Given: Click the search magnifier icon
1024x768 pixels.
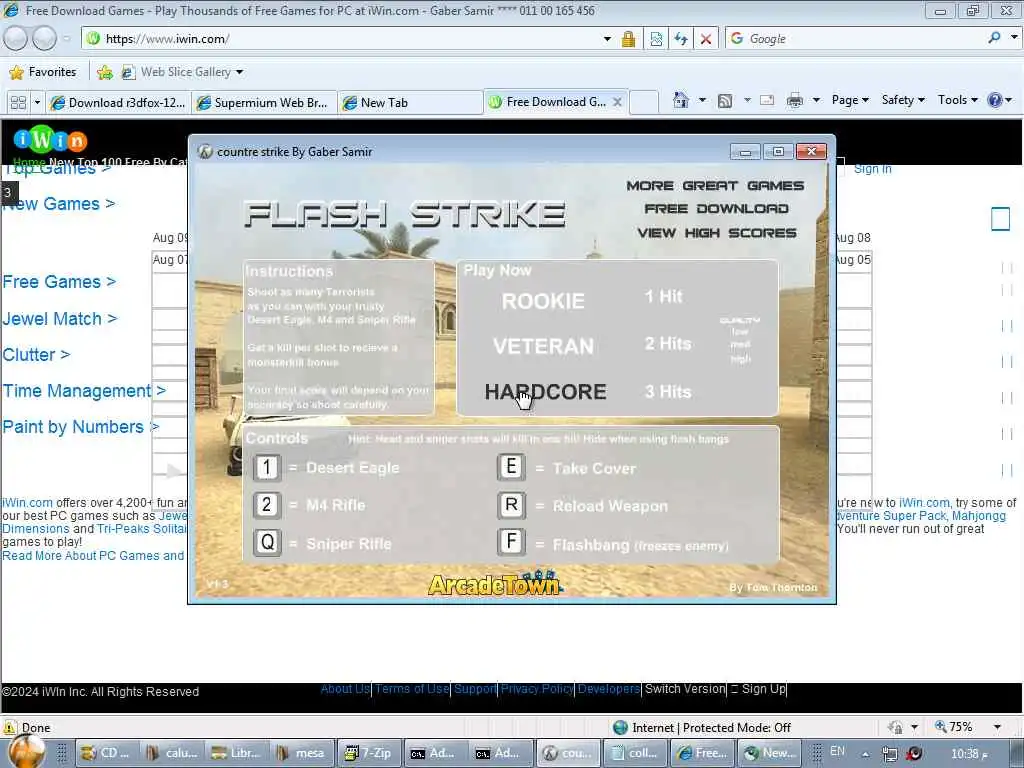Looking at the screenshot, I should pos(994,38).
